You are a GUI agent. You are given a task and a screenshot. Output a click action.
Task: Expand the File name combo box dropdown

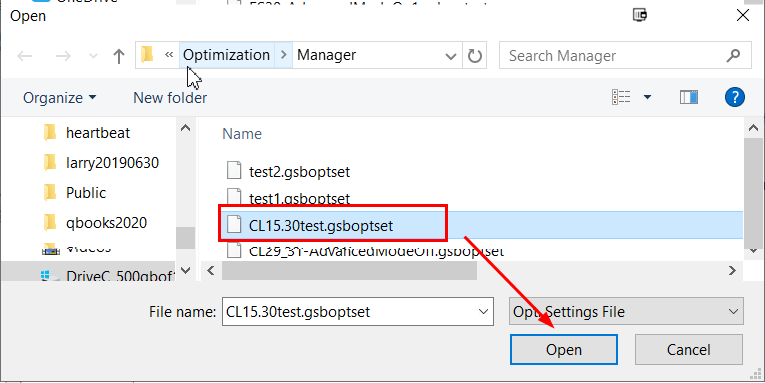click(x=483, y=311)
